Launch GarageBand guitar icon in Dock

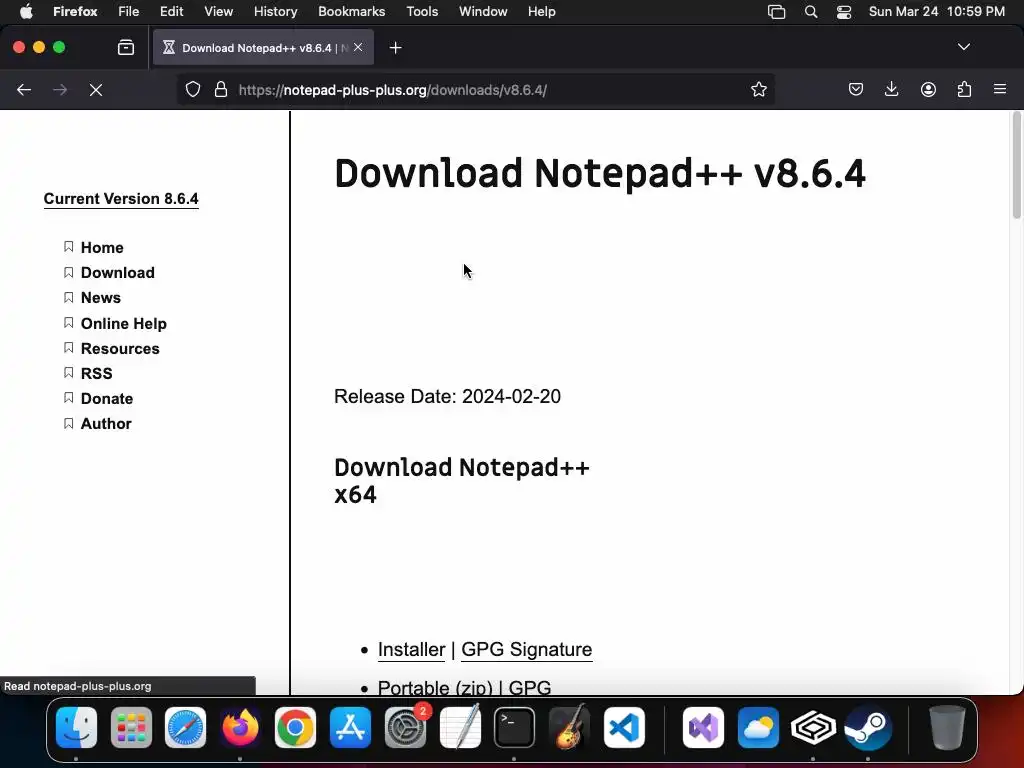[x=569, y=728]
